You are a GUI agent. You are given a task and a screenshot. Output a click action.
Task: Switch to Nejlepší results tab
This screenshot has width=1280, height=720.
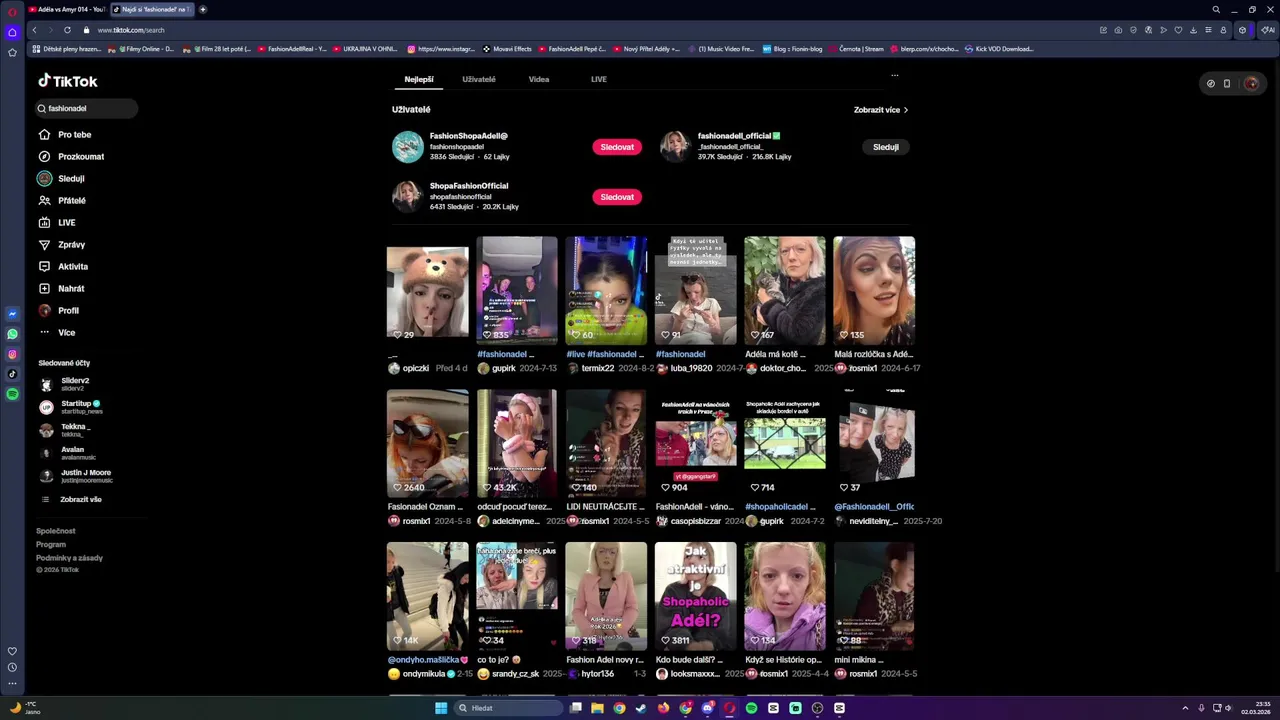(x=419, y=79)
